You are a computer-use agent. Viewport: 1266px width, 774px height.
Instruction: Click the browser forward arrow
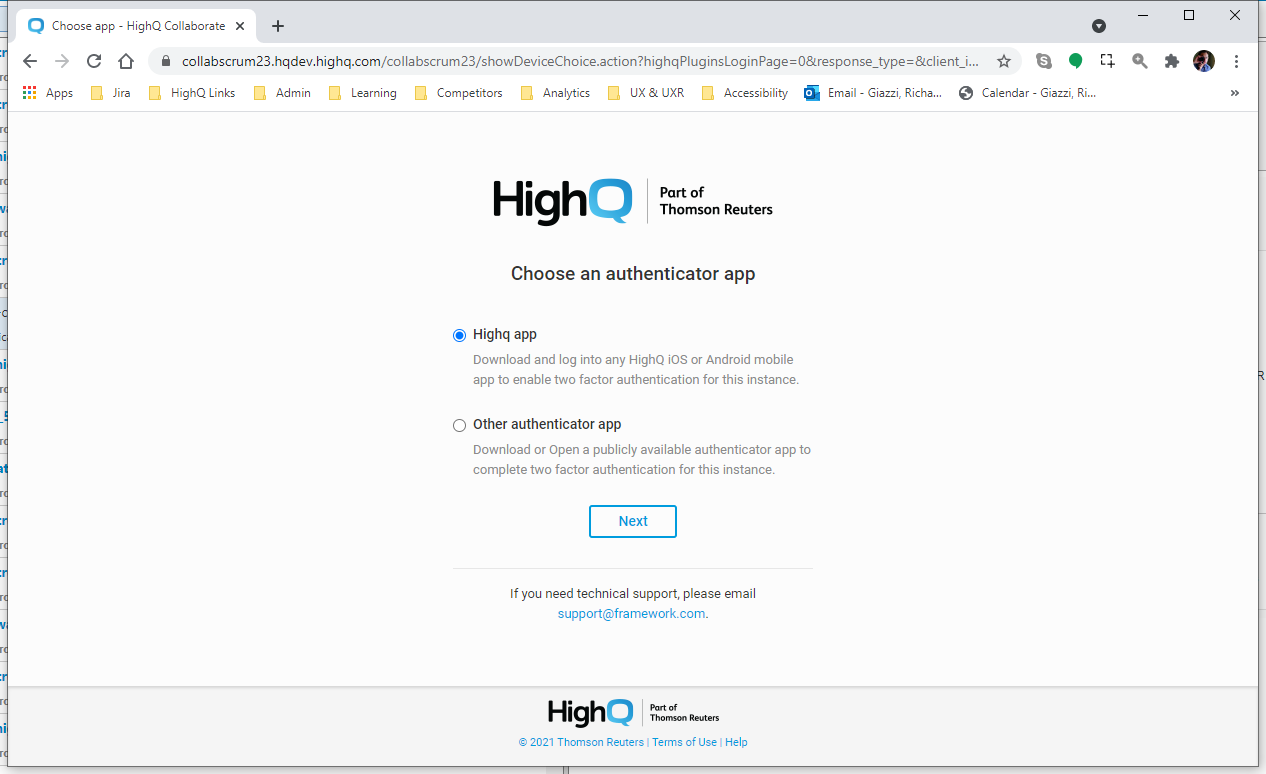(x=62, y=61)
